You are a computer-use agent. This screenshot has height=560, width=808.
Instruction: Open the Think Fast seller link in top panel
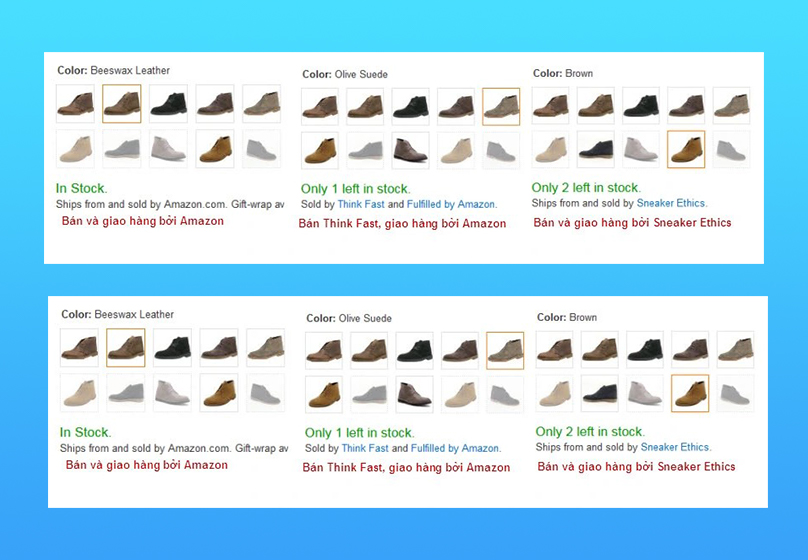tap(361, 205)
